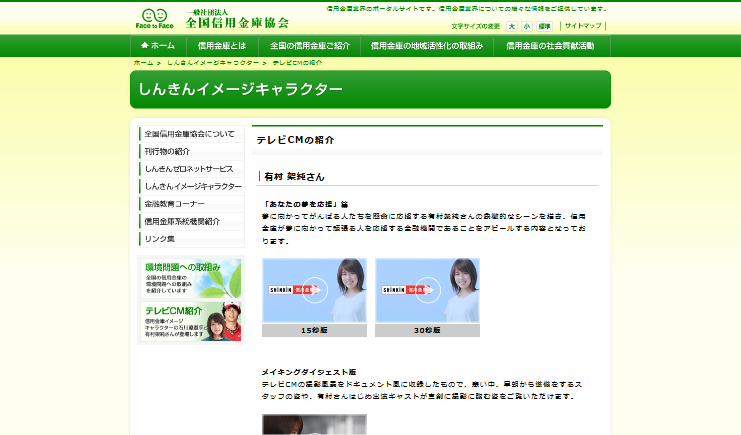Click テレビCM紹介 sidebar banner
This screenshot has width=741, height=435.
coord(191,322)
